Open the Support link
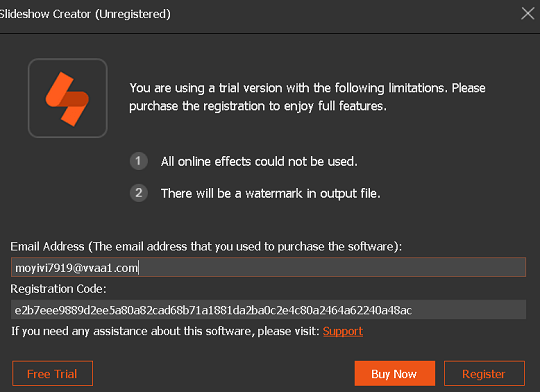Screen dimensions: 540x392 coord(343,331)
